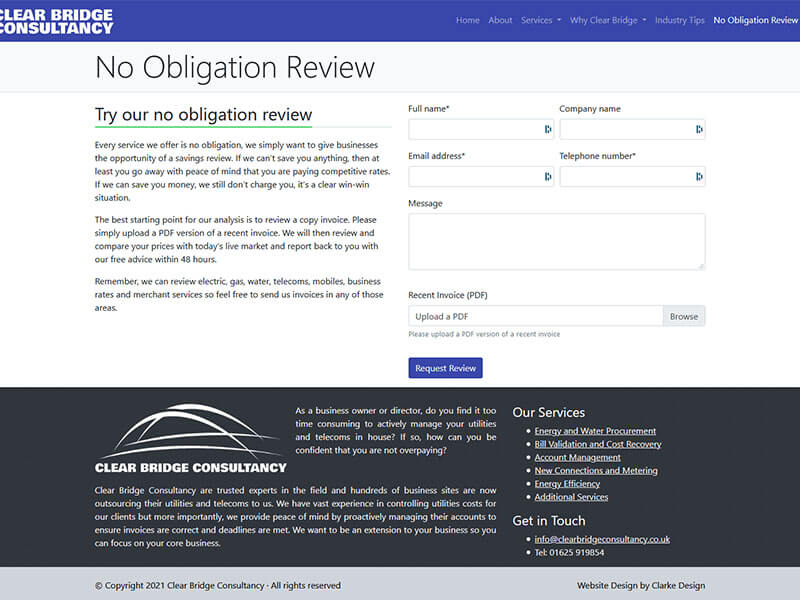Click Website Design by Clarke Design credit

coord(641,586)
